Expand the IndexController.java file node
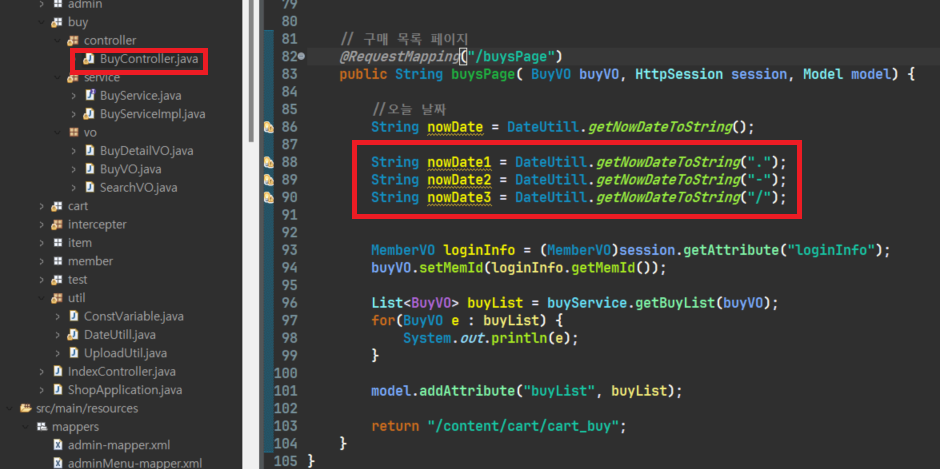The width and height of the screenshot is (940, 469). [x=41, y=372]
